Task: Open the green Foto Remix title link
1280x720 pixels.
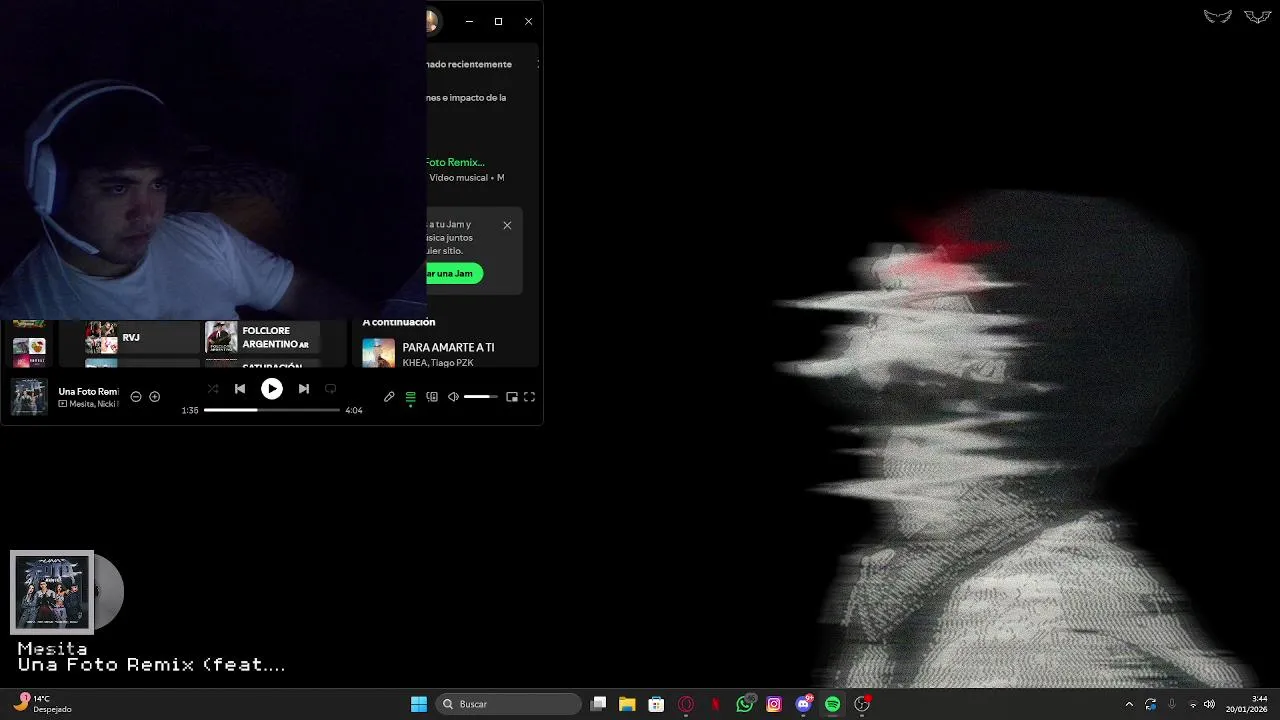Action: [455, 162]
